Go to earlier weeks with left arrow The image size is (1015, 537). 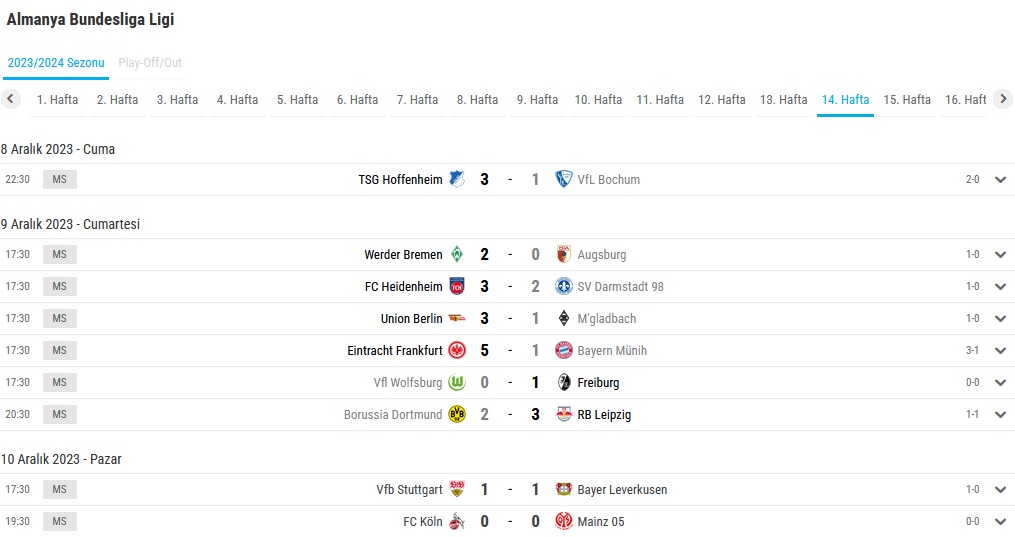pos(10,99)
